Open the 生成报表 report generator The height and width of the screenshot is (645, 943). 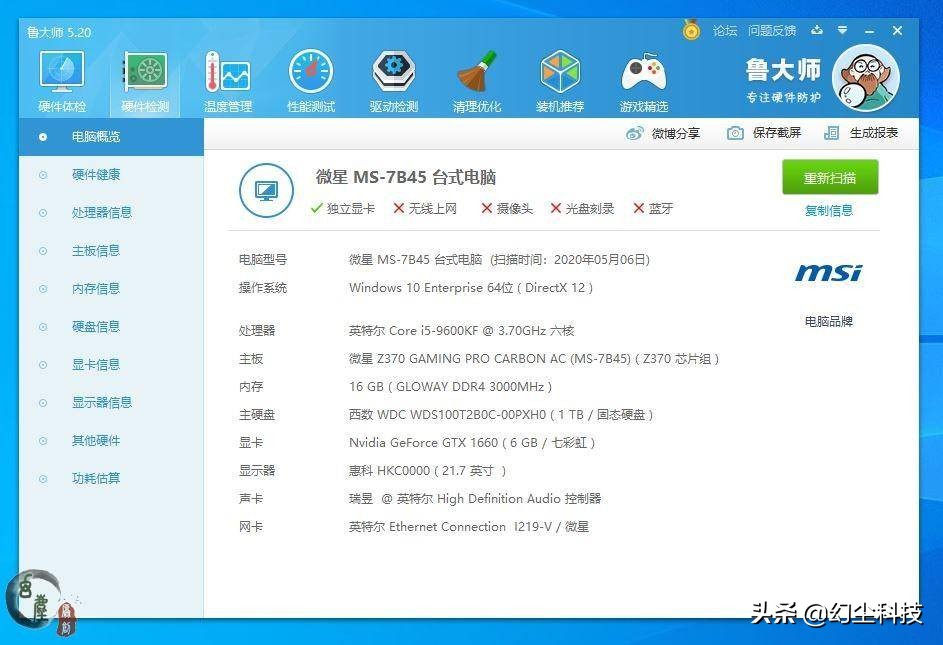coord(862,132)
